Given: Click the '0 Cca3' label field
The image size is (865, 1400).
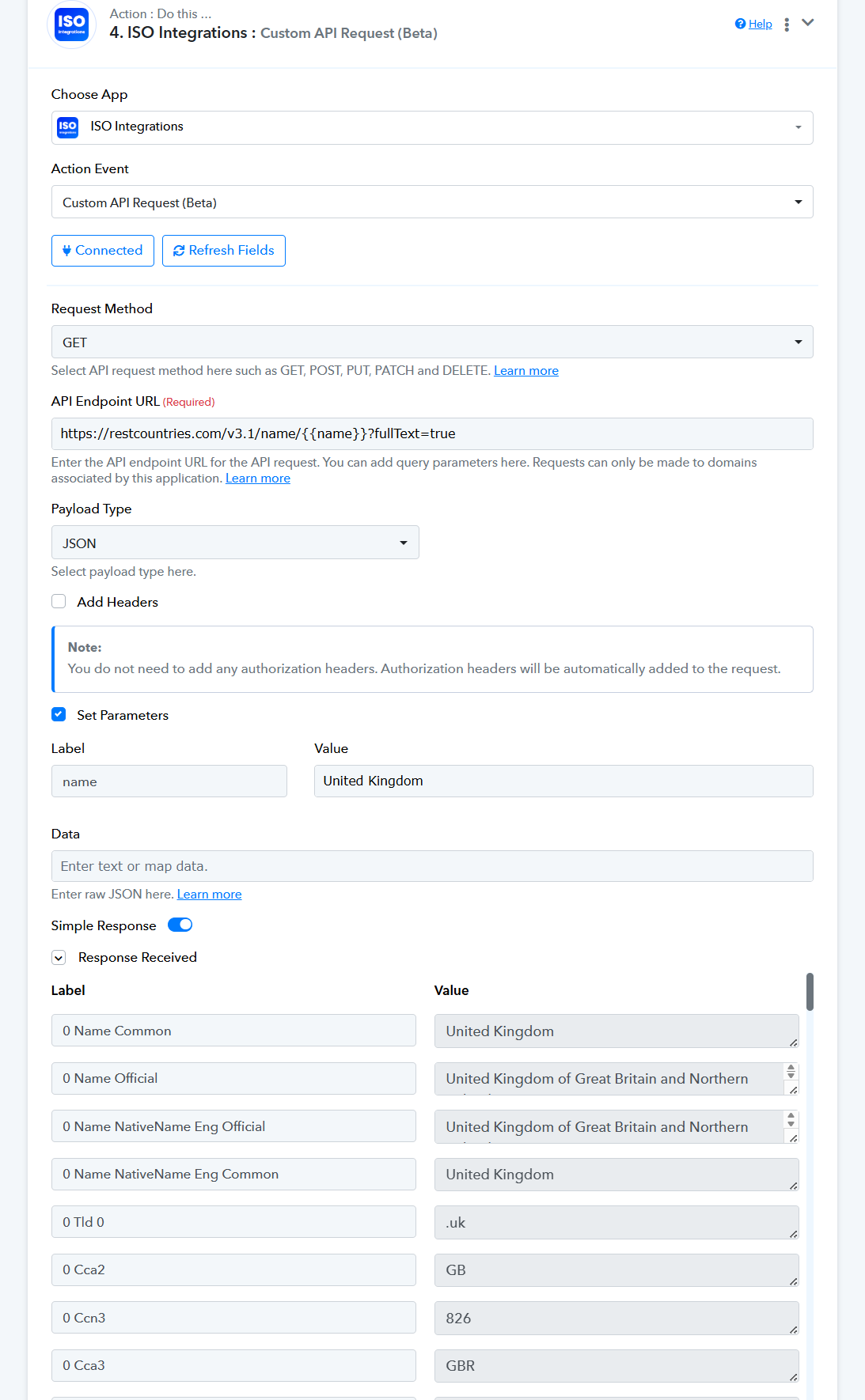Looking at the screenshot, I should [233, 1365].
